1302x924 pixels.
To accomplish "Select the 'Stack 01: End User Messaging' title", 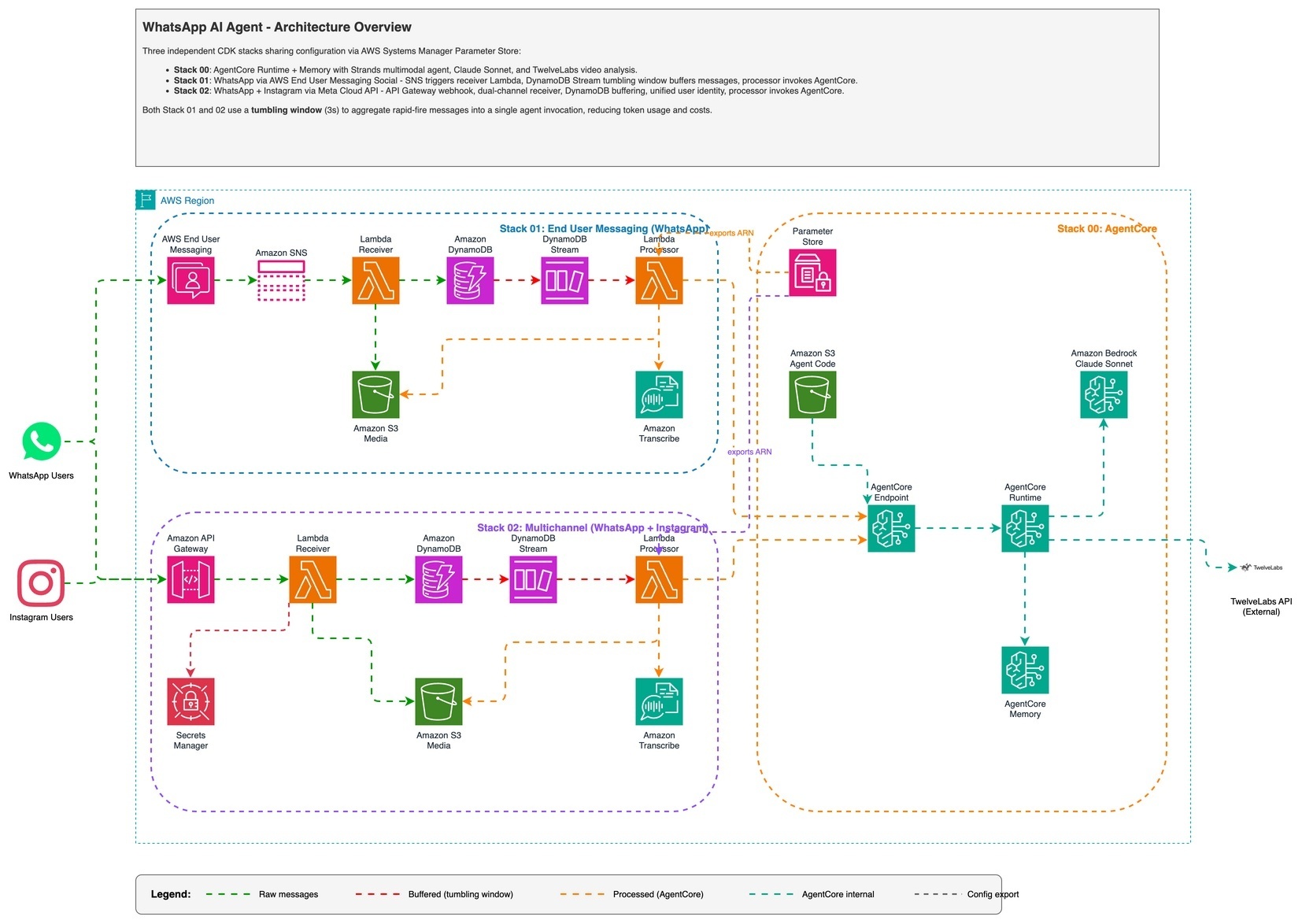I will tap(604, 228).
